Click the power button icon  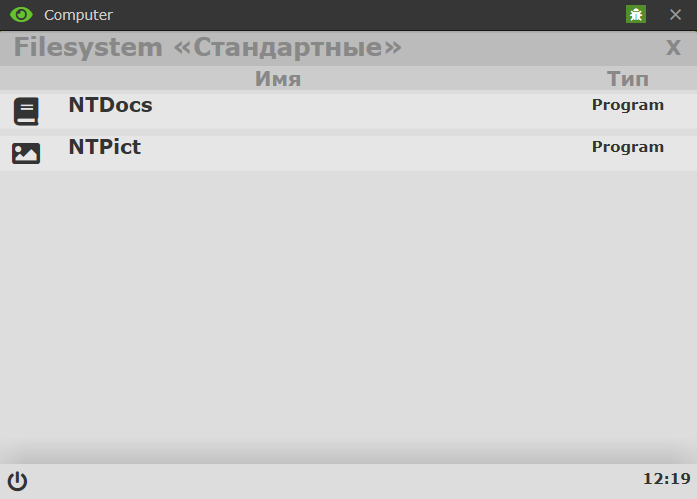(x=17, y=481)
